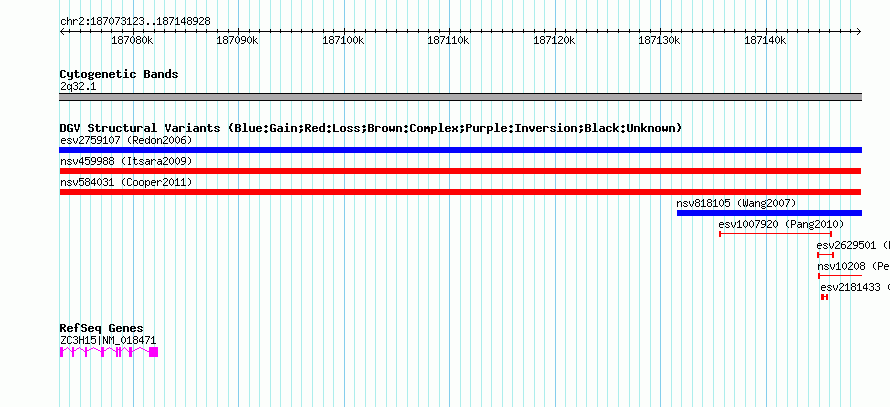890x407 pixels.
Task: Click the 187140k ruler tick label
Action: (765, 41)
